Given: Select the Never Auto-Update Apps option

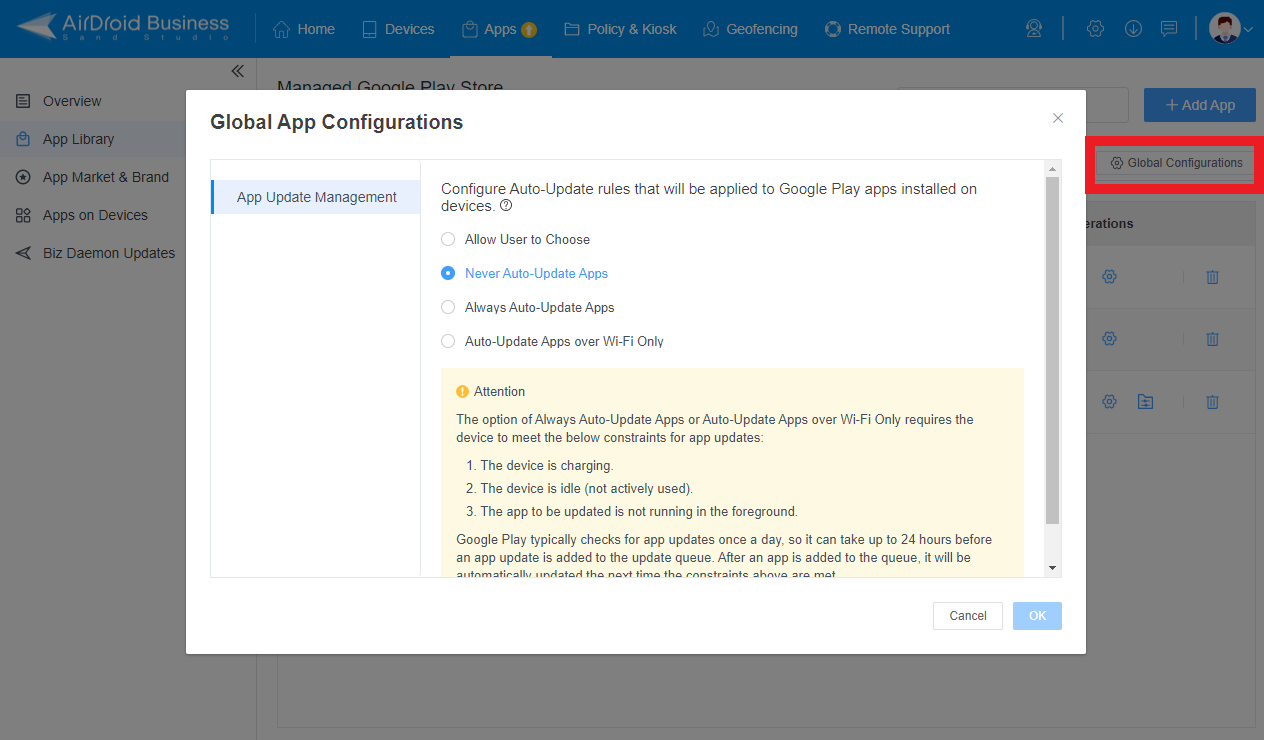Looking at the screenshot, I should click(x=448, y=273).
